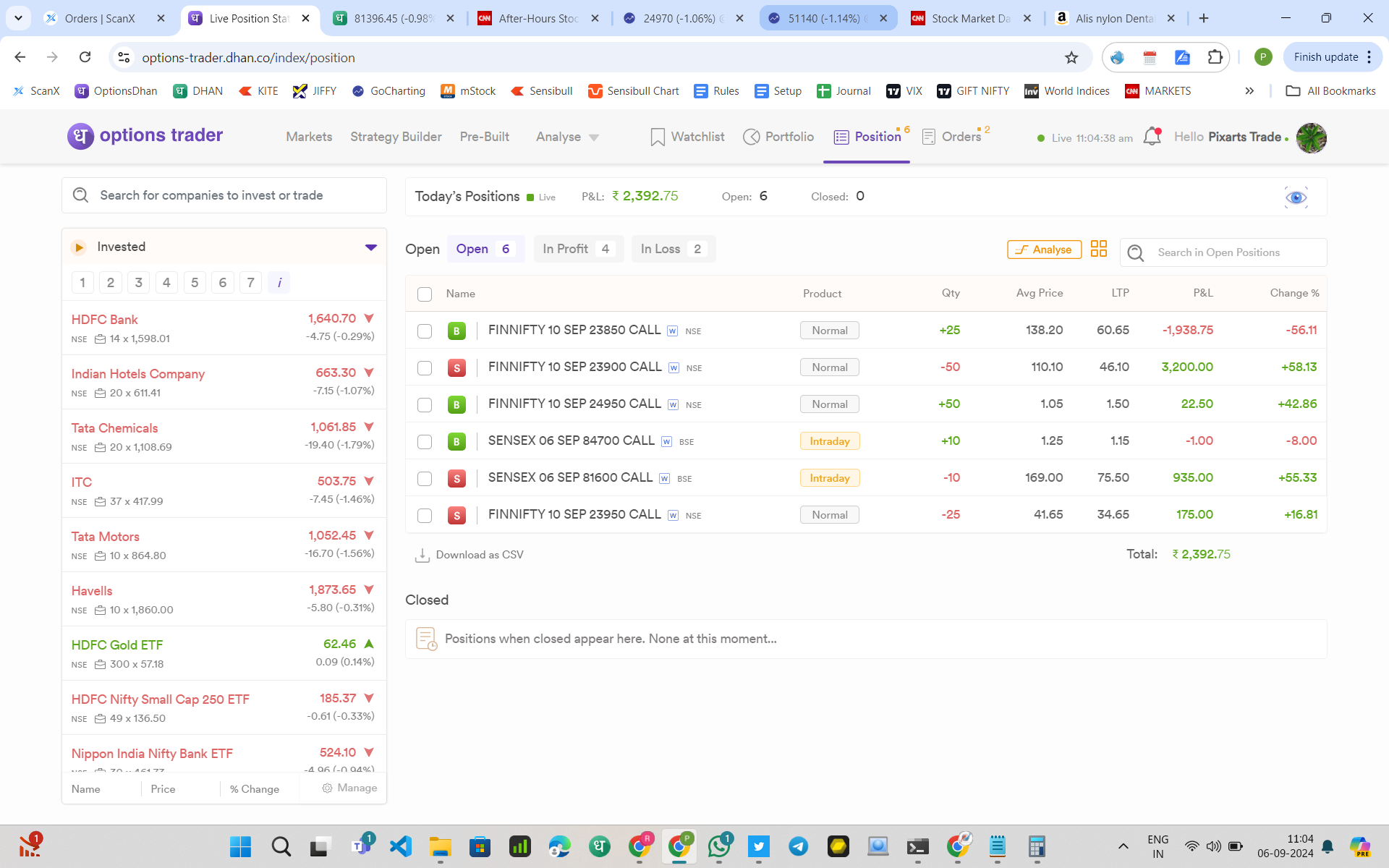Screen dimensions: 1389x868
Task: Open VS Code from the taskbar
Action: (401, 846)
